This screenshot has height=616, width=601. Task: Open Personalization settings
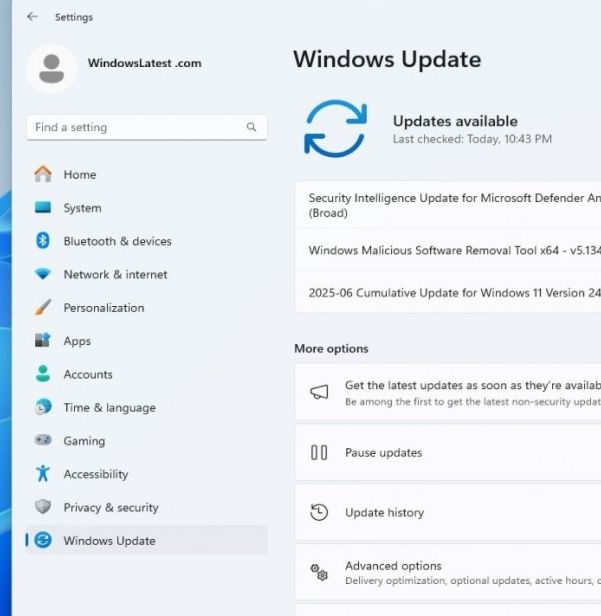click(x=147, y=307)
